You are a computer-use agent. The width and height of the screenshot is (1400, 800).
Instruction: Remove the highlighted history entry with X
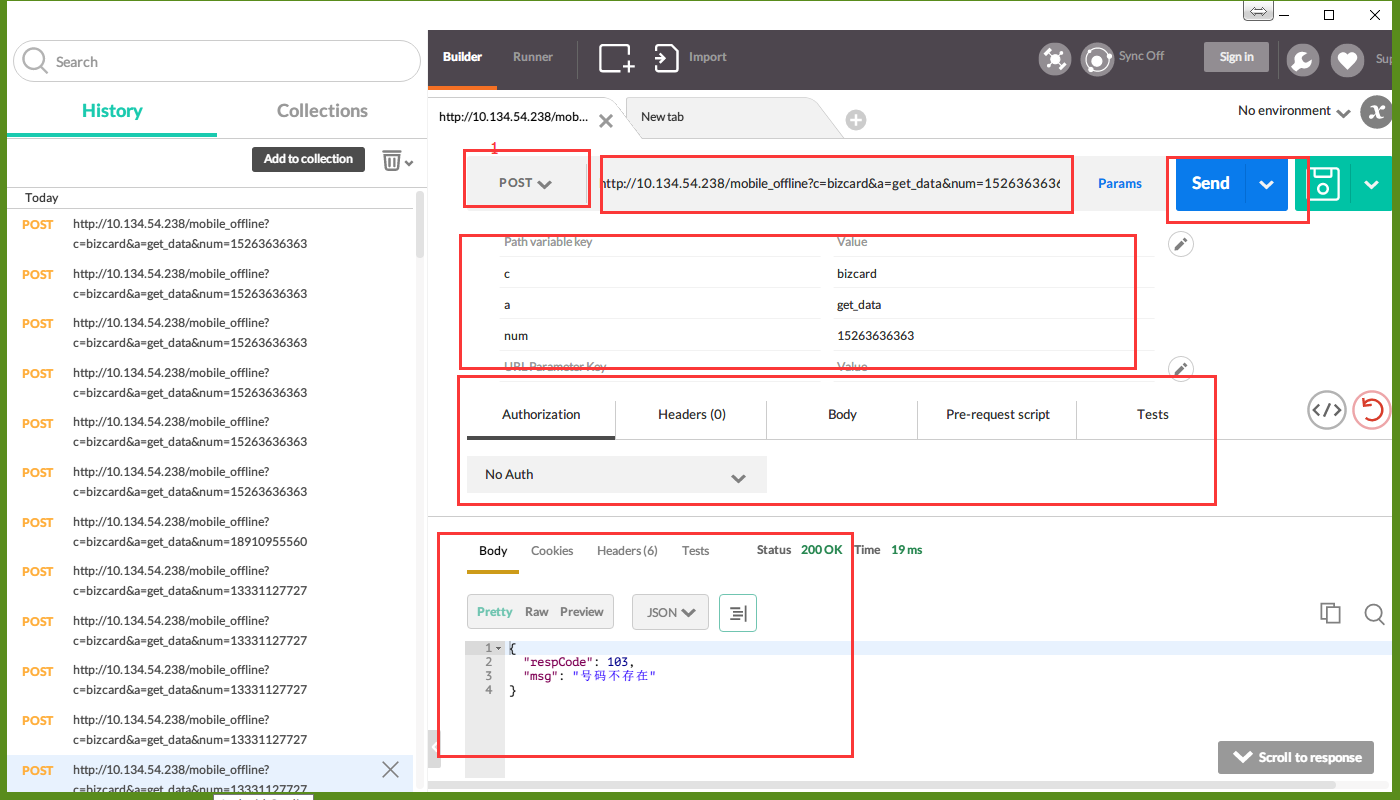391,769
